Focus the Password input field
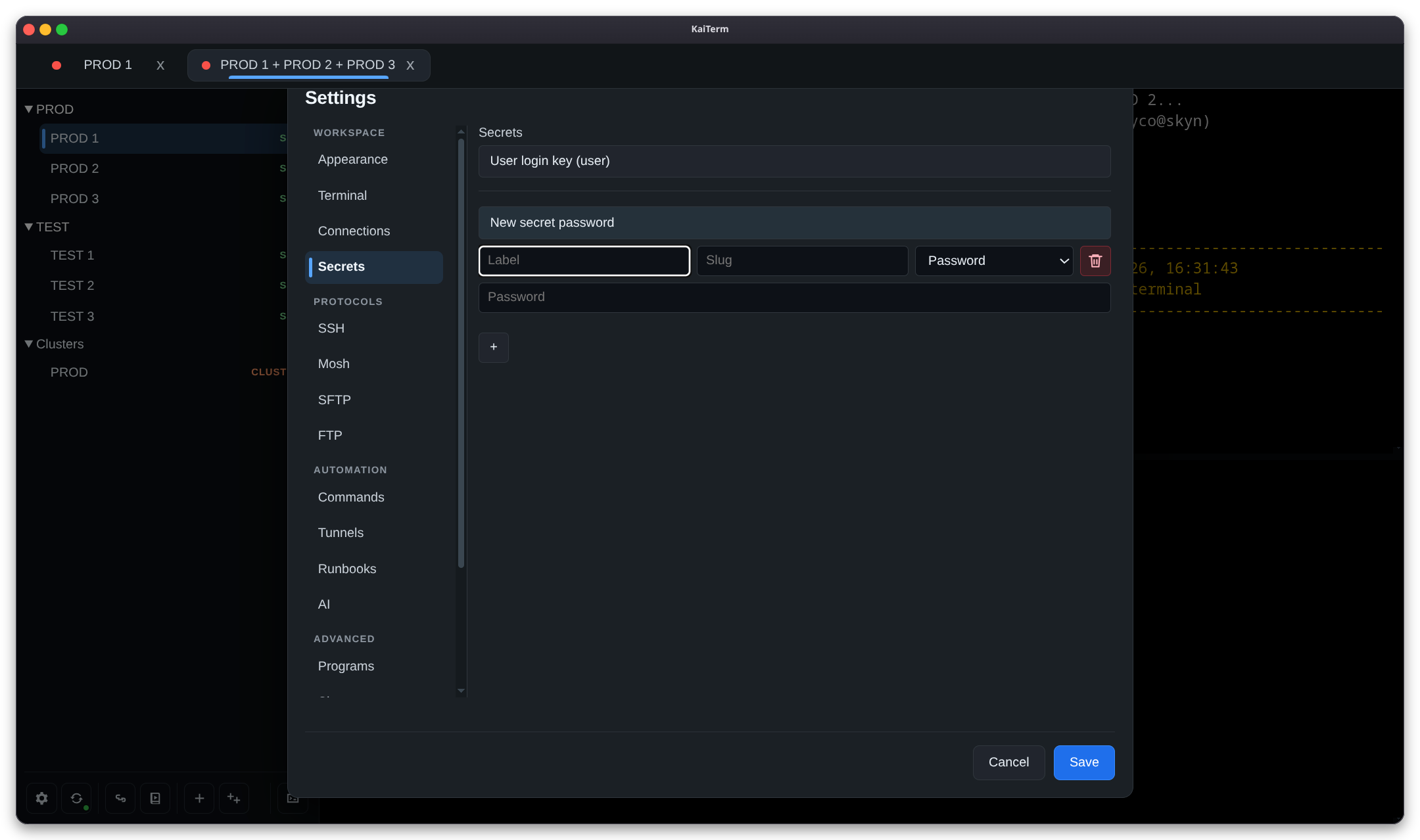1420x840 pixels. click(794, 298)
